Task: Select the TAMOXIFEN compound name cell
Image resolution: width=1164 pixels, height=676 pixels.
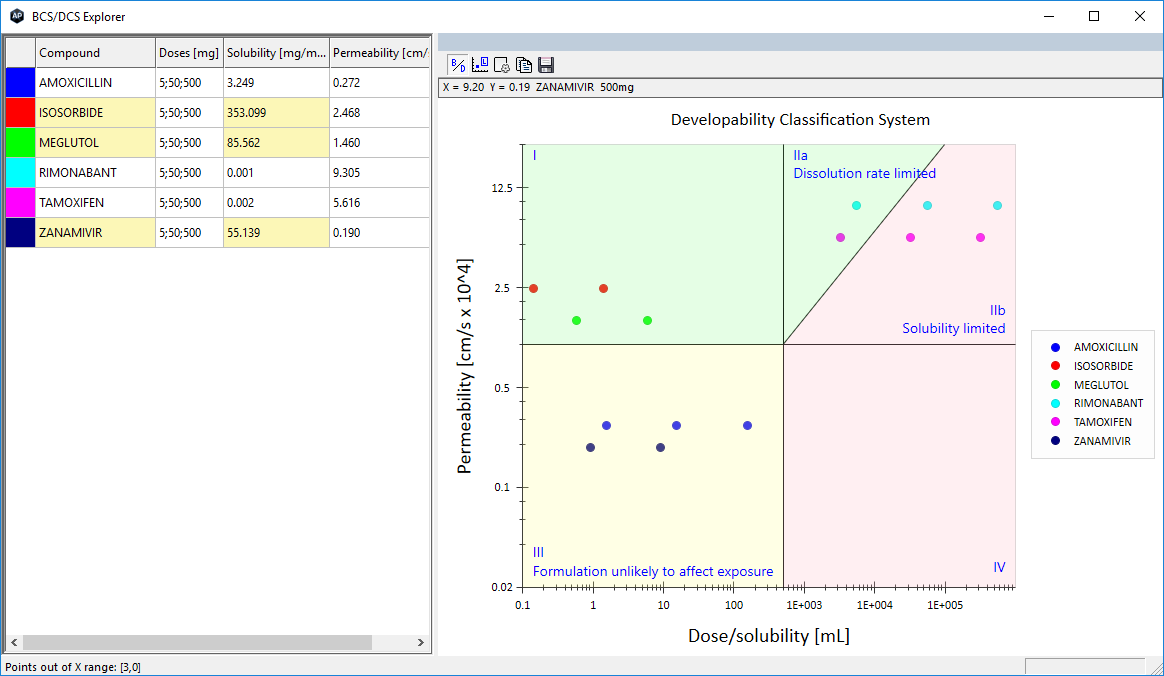Action: pyautogui.click(x=96, y=203)
